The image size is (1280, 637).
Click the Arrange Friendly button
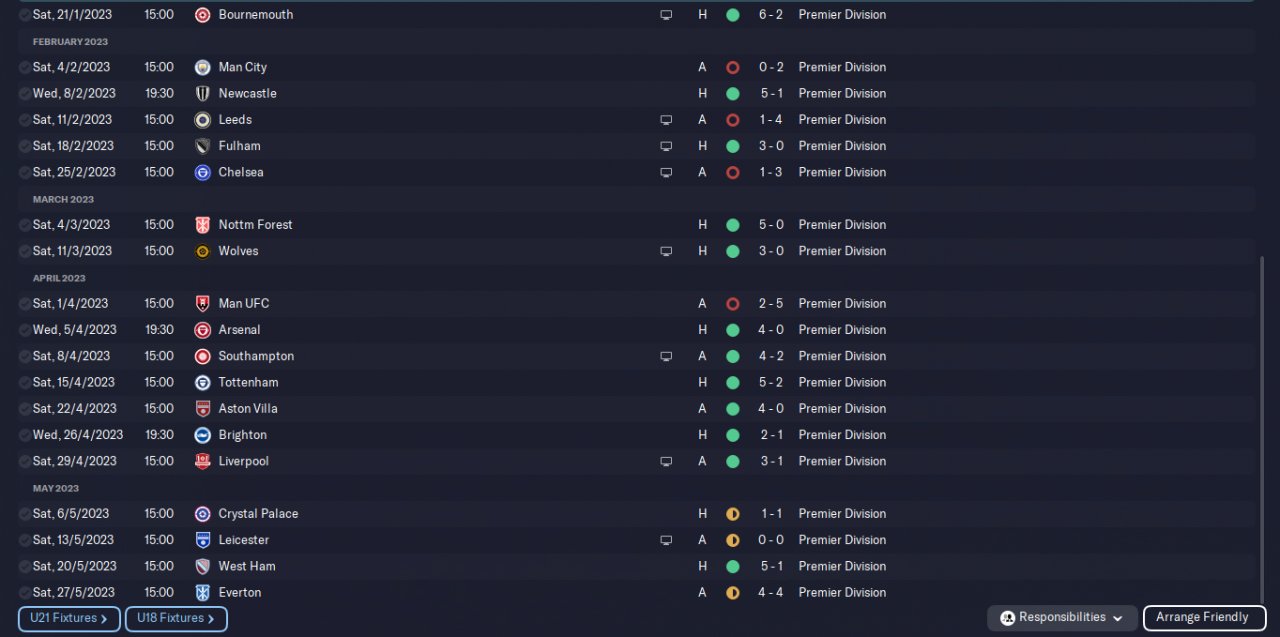coord(1204,618)
